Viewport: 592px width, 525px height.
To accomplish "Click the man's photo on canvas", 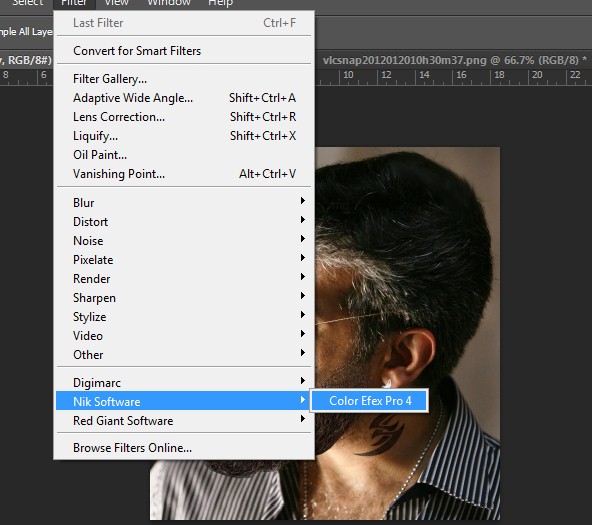I will 408,332.
